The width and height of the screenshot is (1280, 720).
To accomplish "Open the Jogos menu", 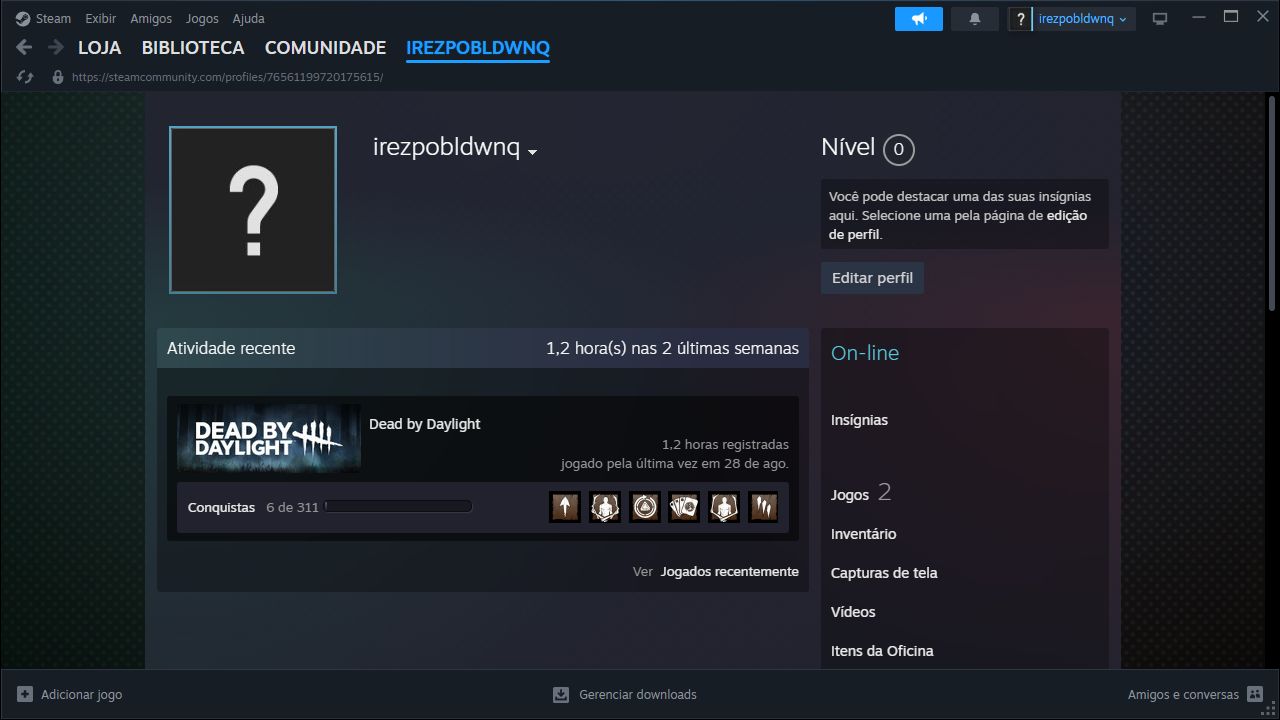I will coord(202,19).
